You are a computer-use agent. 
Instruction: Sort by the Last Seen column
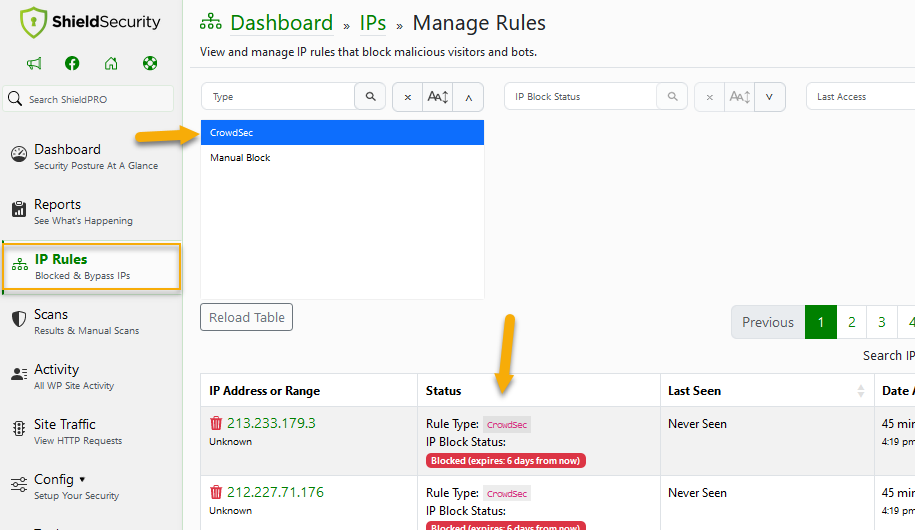(767, 390)
